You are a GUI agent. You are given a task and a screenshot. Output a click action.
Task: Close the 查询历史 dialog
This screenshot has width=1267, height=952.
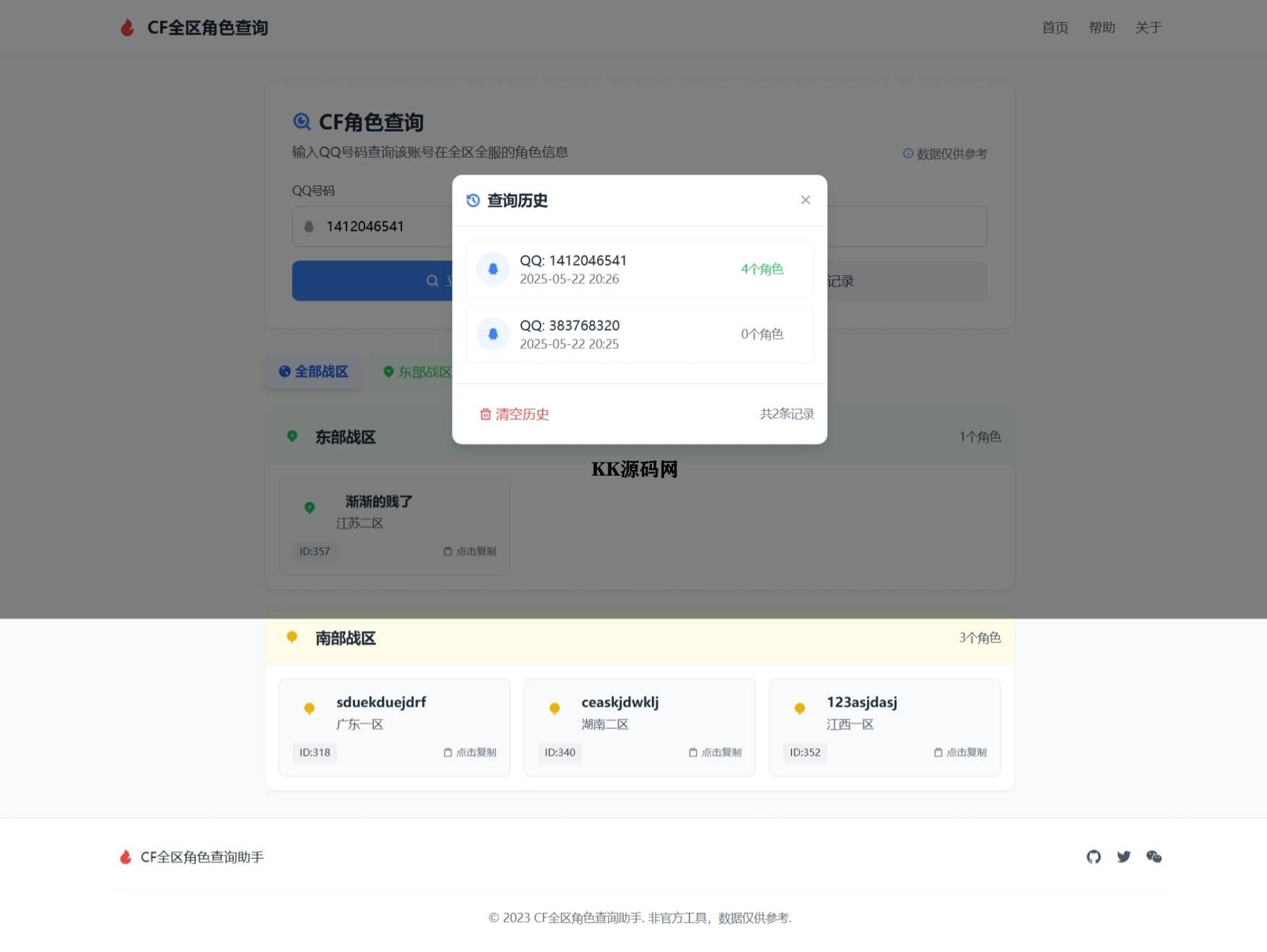tap(806, 200)
